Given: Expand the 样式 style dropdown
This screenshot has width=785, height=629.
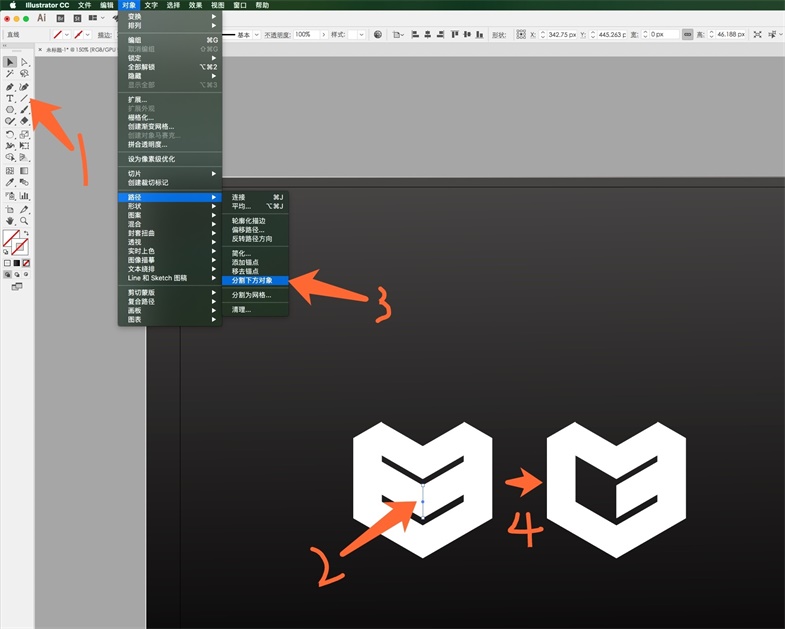Looking at the screenshot, I should point(362,34).
